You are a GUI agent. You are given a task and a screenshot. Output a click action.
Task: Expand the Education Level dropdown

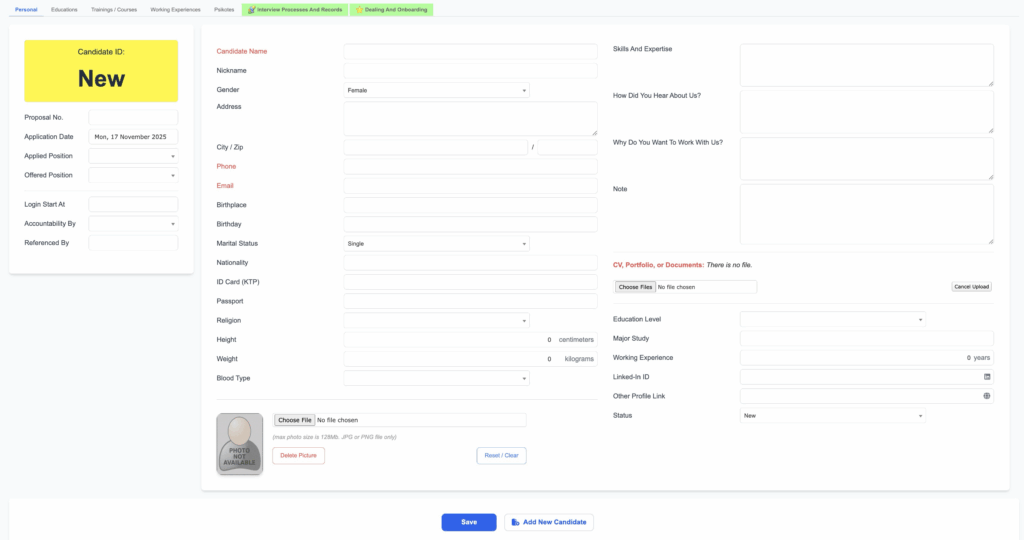832,320
